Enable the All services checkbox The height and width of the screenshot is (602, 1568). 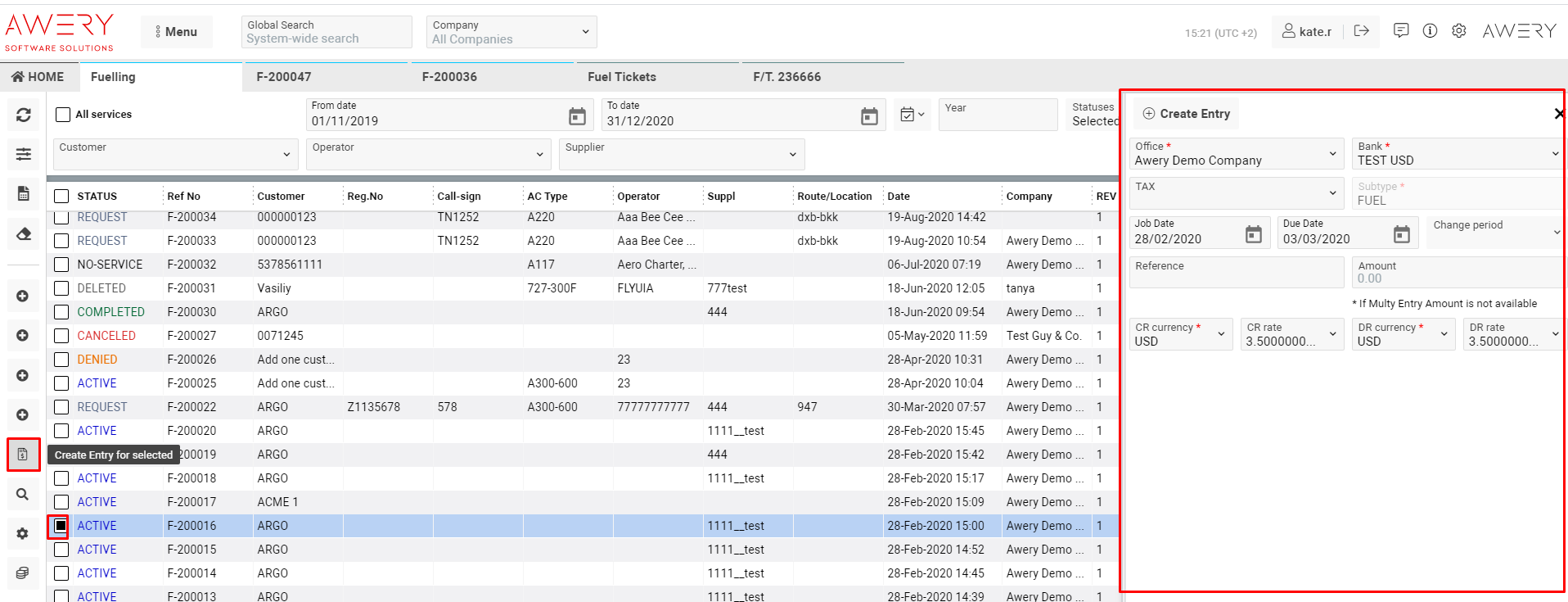(63, 115)
